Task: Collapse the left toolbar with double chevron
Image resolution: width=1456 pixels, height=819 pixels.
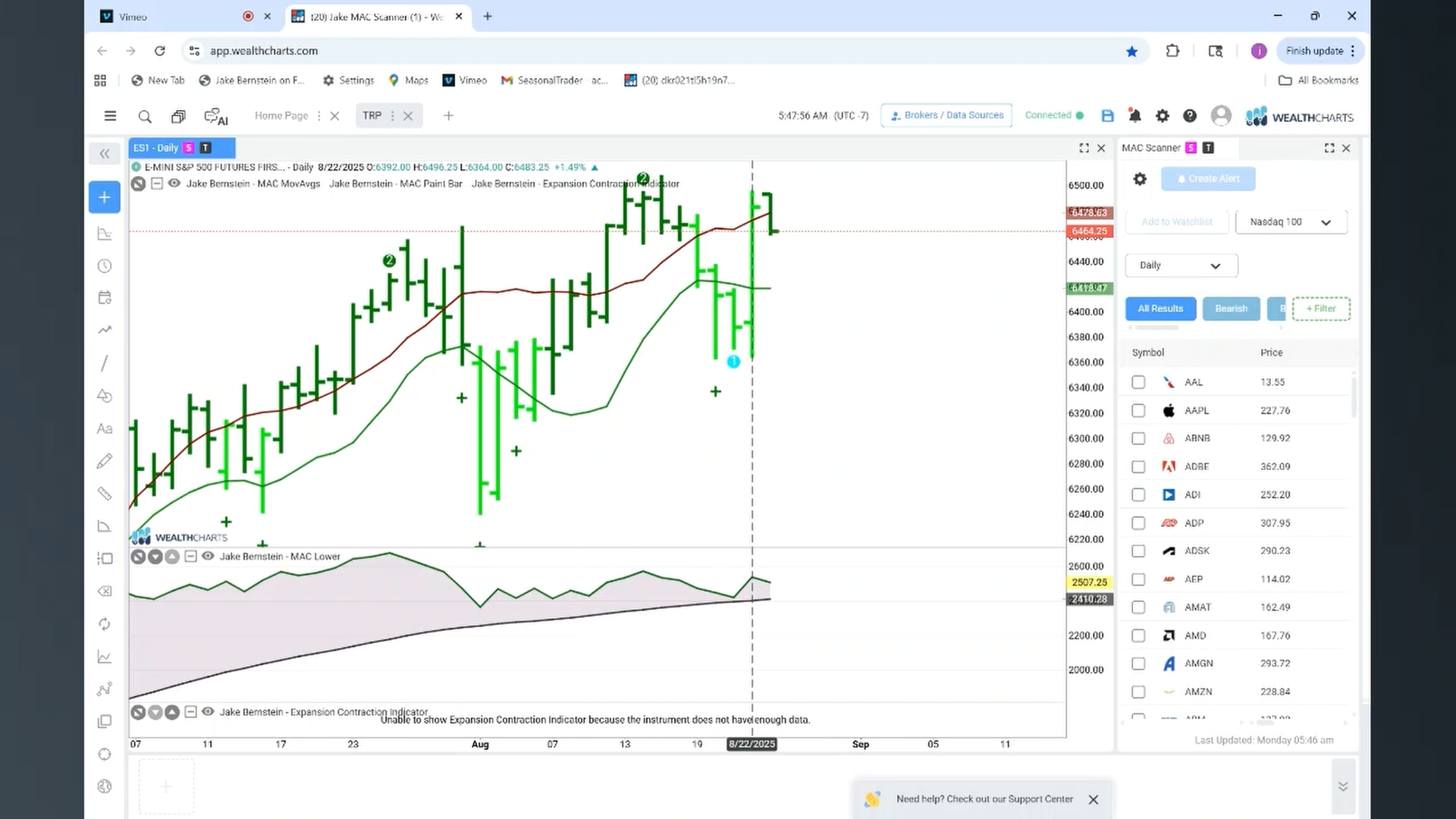Action: pyautogui.click(x=105, y=154)
